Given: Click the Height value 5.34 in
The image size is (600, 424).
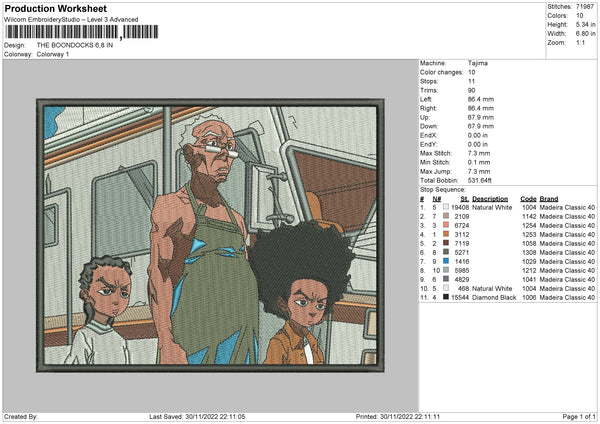Looking at the screenshot, I should (585, 24).
